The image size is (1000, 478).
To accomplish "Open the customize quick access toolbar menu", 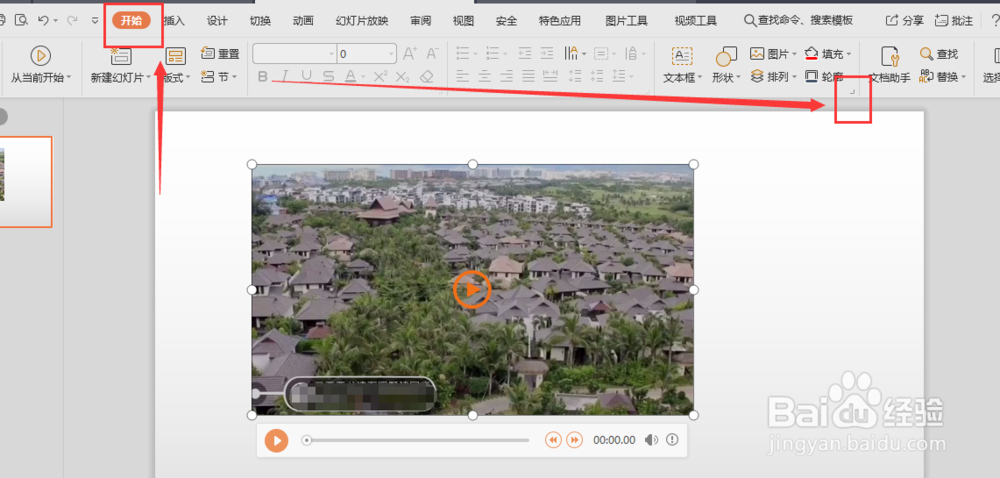I will point(95,20).
